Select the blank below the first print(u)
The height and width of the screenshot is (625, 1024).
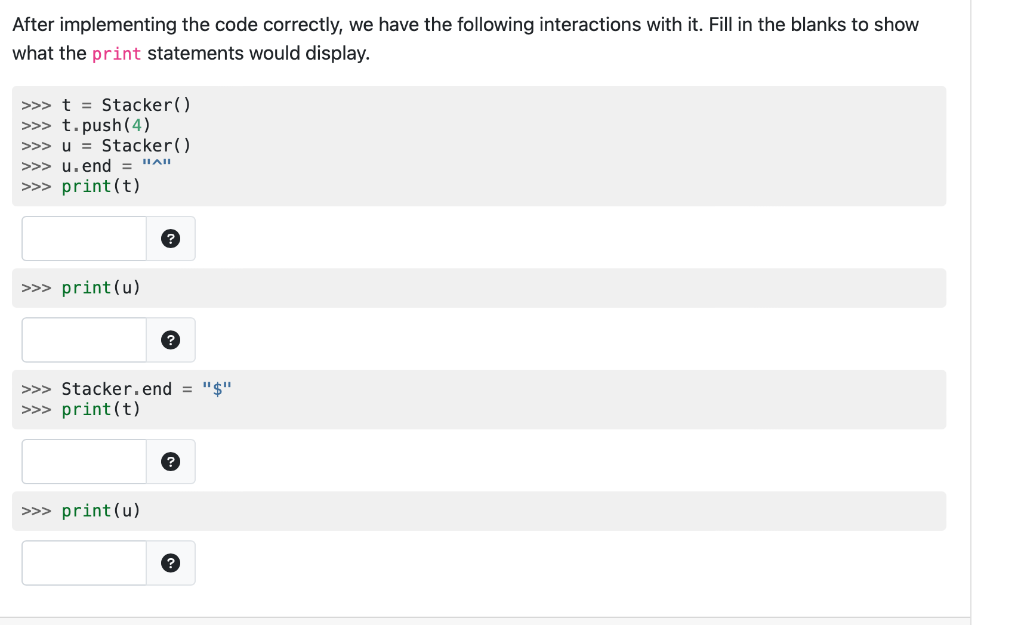coord(84,340)
